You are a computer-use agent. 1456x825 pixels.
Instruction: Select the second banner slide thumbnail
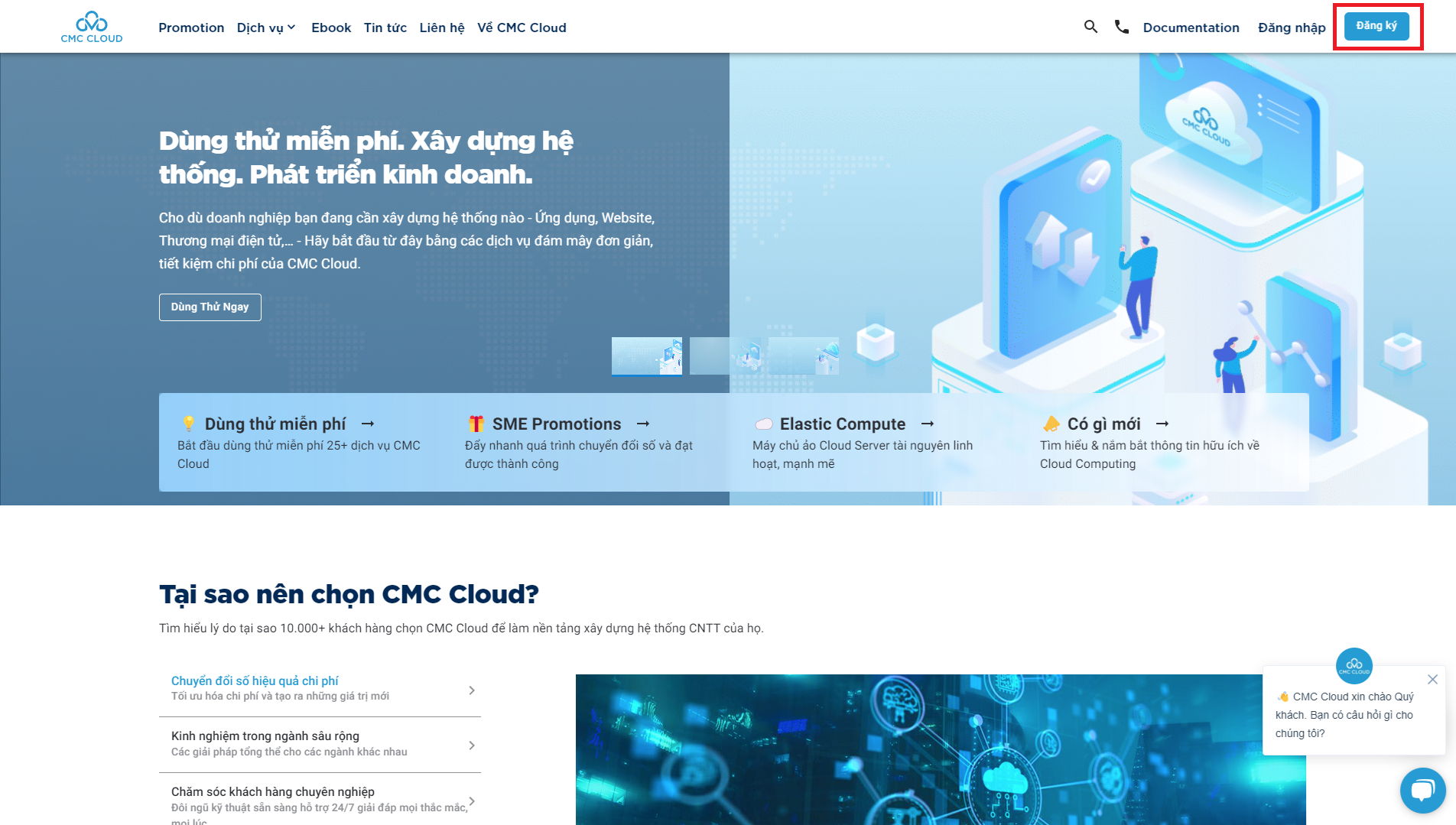[725, 356]
